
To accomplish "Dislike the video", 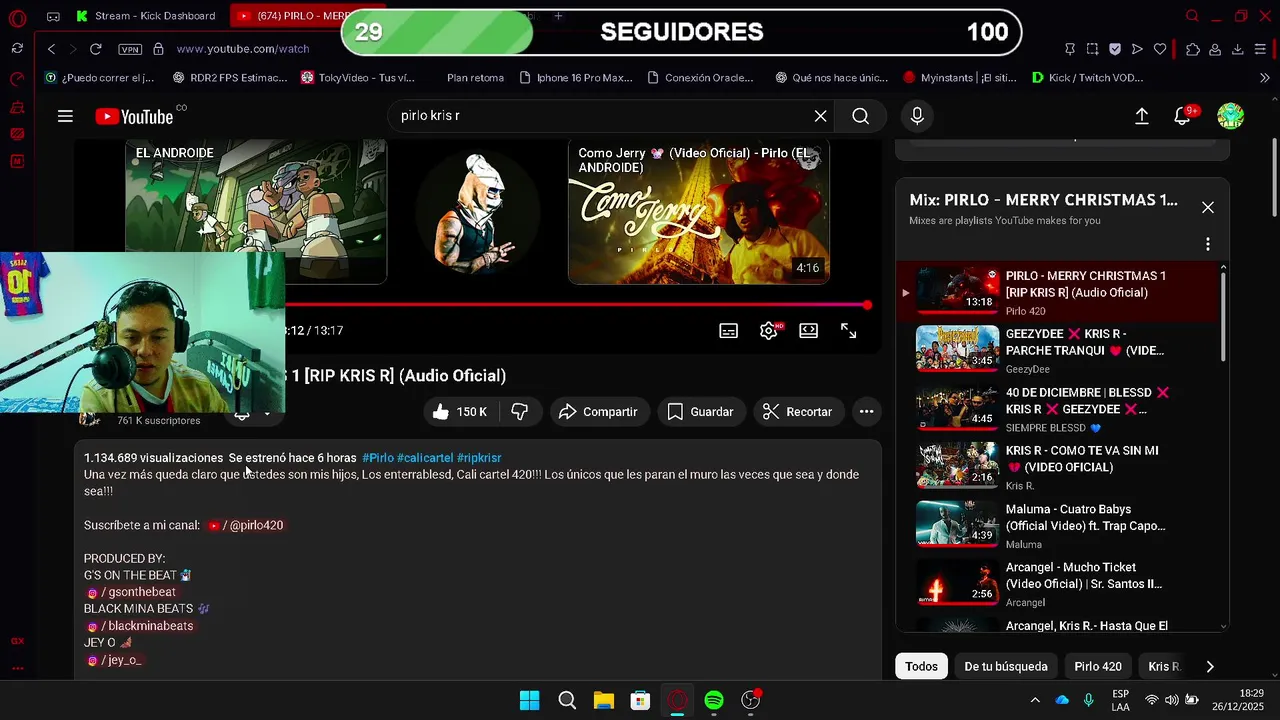I will 519,412.
